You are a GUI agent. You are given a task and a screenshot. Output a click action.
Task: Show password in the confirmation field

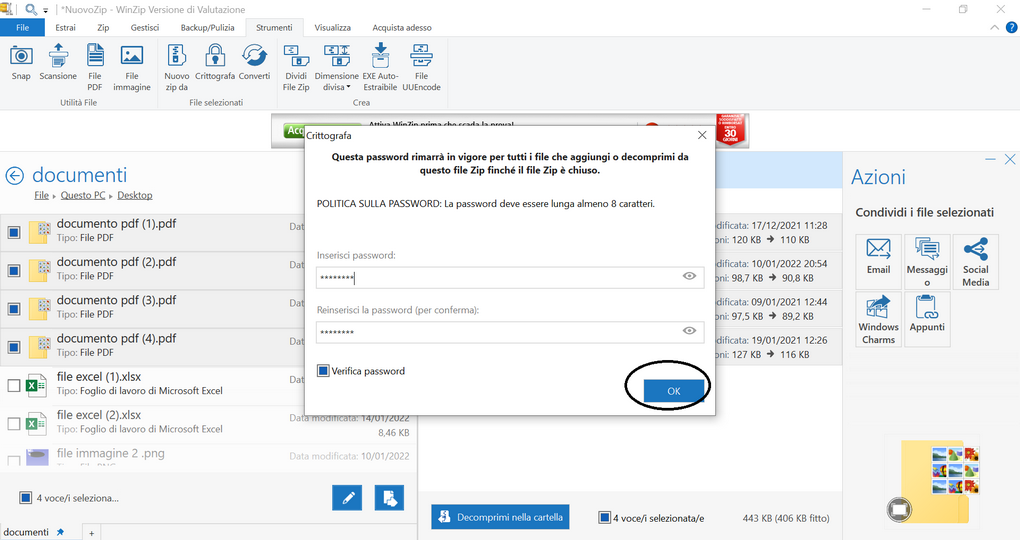689,331
